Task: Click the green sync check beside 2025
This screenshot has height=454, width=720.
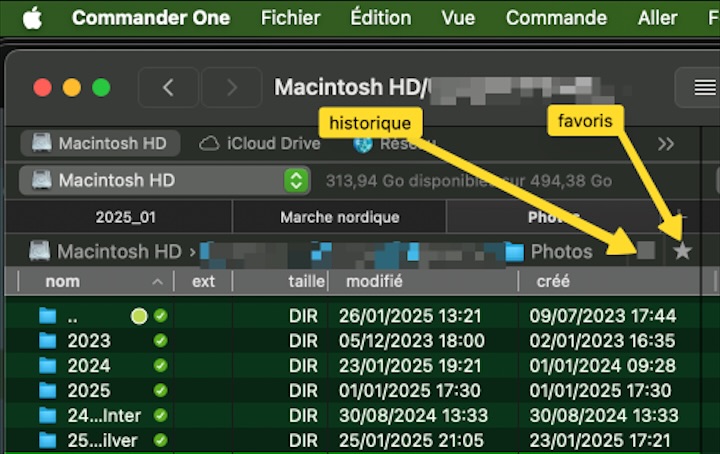Action: (x=160, y=391)
